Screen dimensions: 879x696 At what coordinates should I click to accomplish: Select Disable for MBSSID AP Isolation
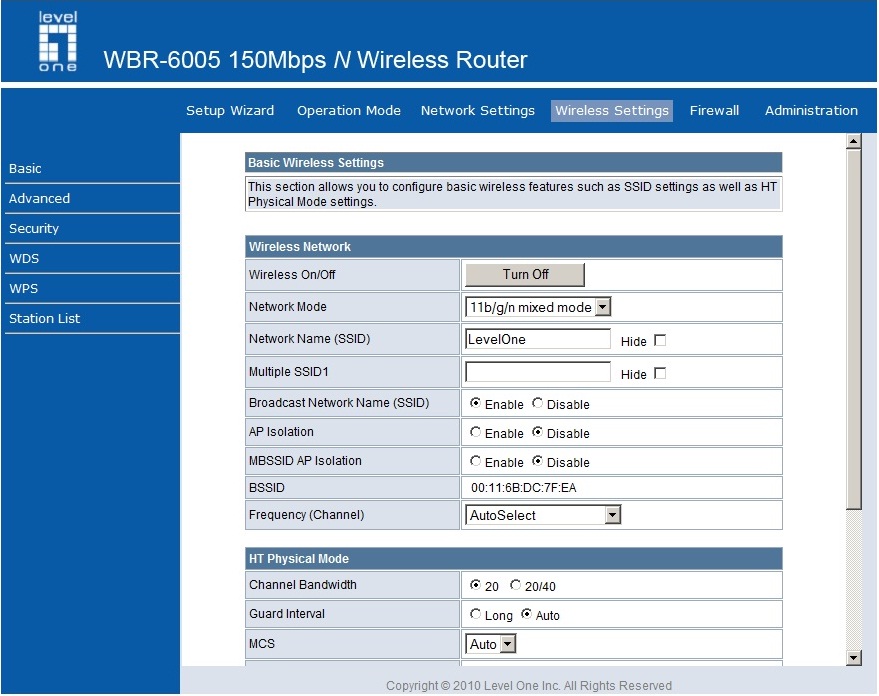(538, 461)
